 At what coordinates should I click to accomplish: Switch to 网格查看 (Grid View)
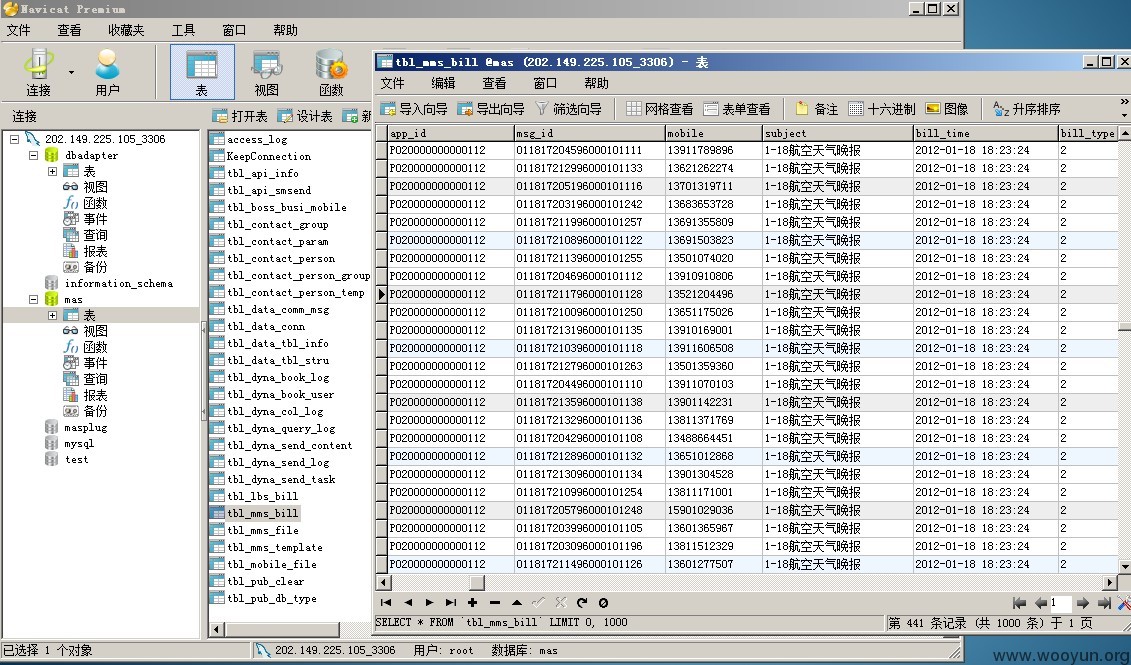pos(659,109)
